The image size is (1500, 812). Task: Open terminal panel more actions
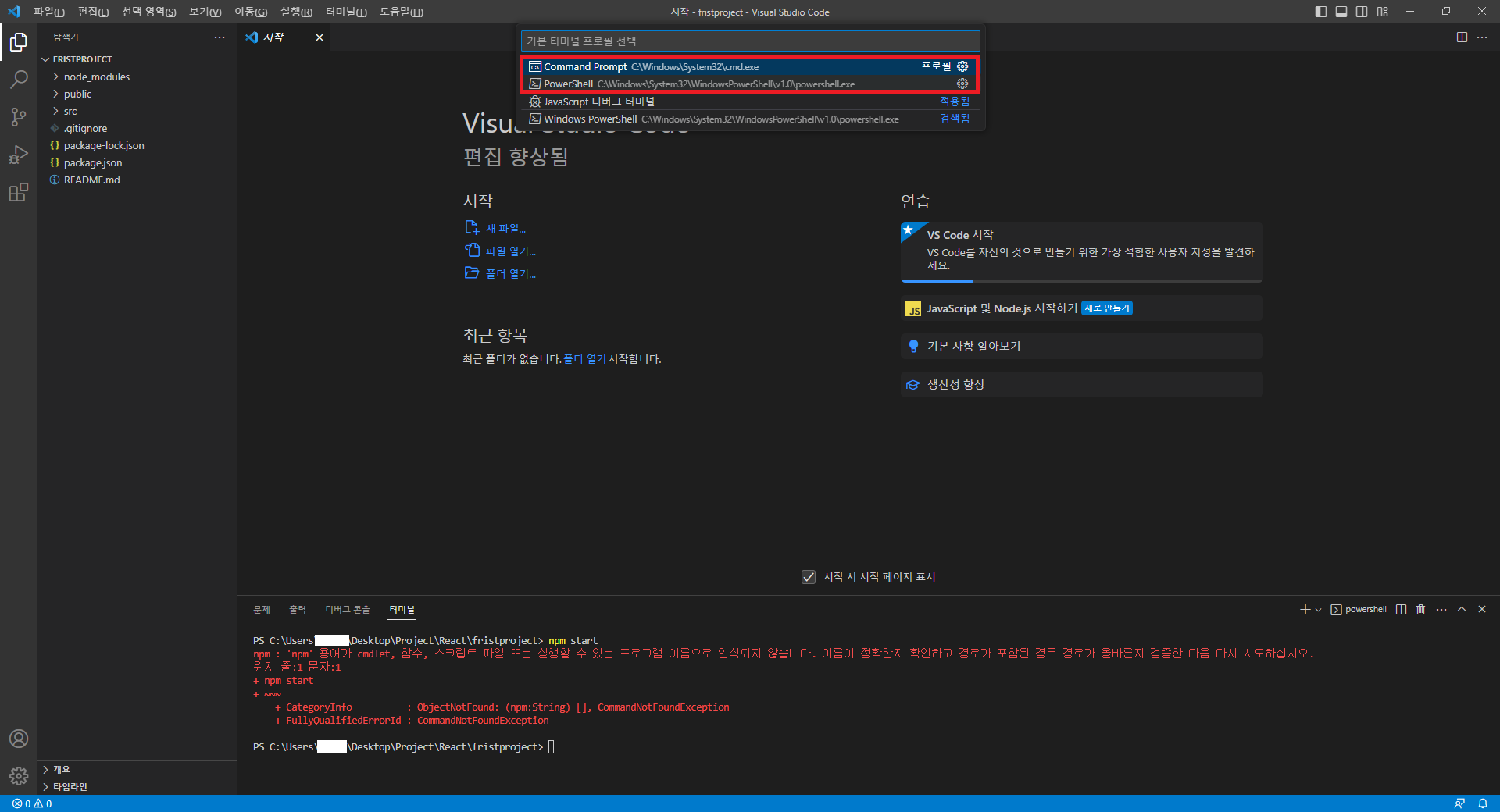(x=1441, y=609)
